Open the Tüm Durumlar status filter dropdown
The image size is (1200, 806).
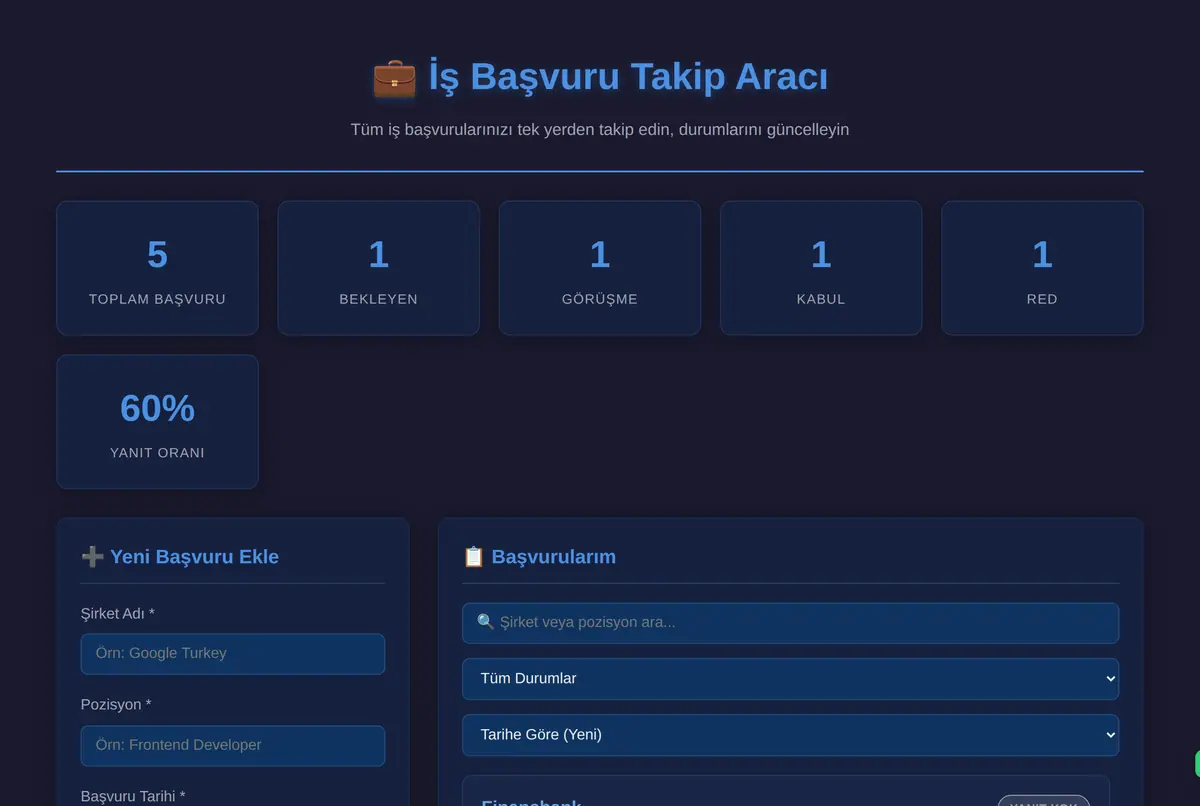[790, 679]
